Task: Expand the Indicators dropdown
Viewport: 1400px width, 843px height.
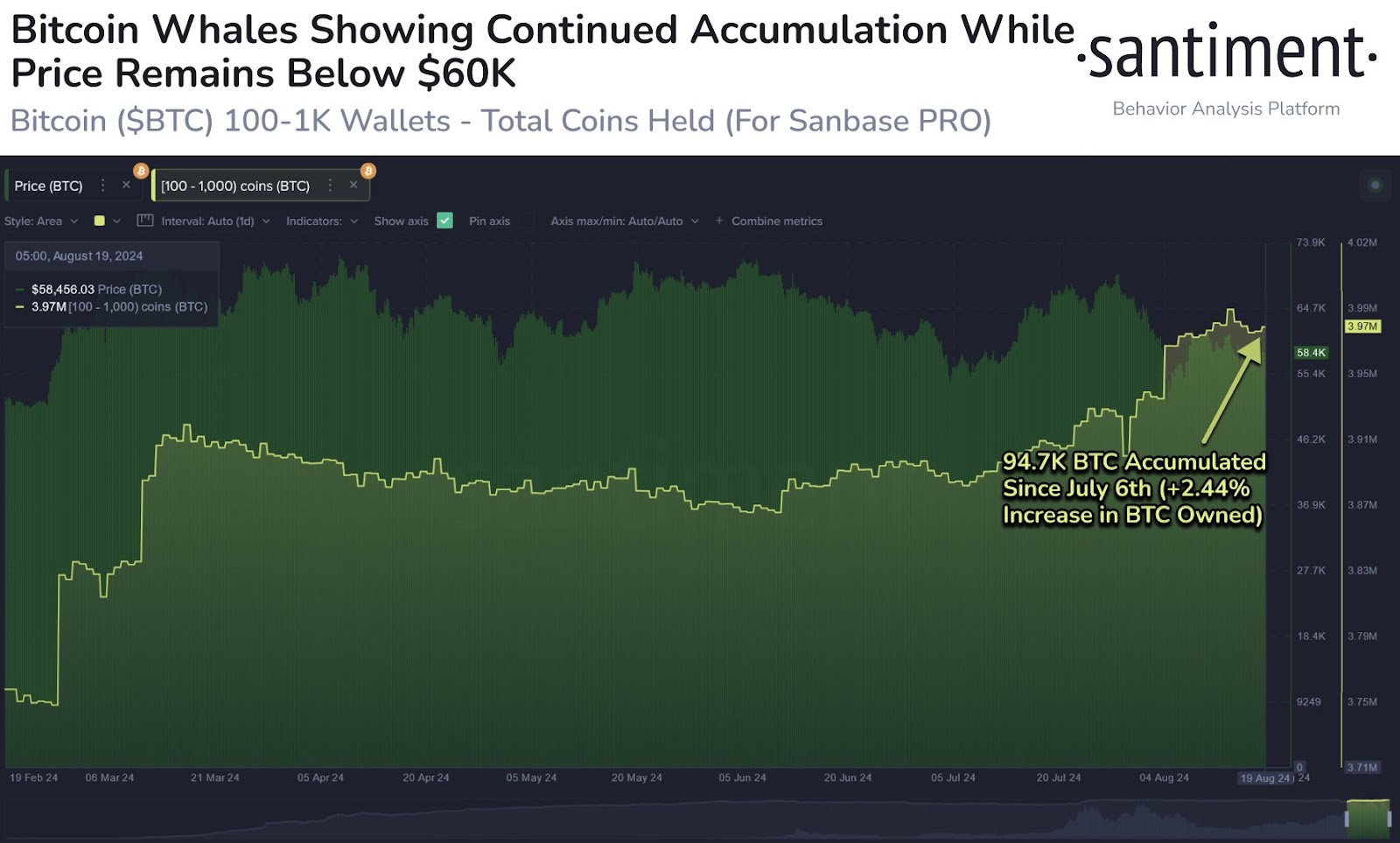Action: [x=321, y=221]
